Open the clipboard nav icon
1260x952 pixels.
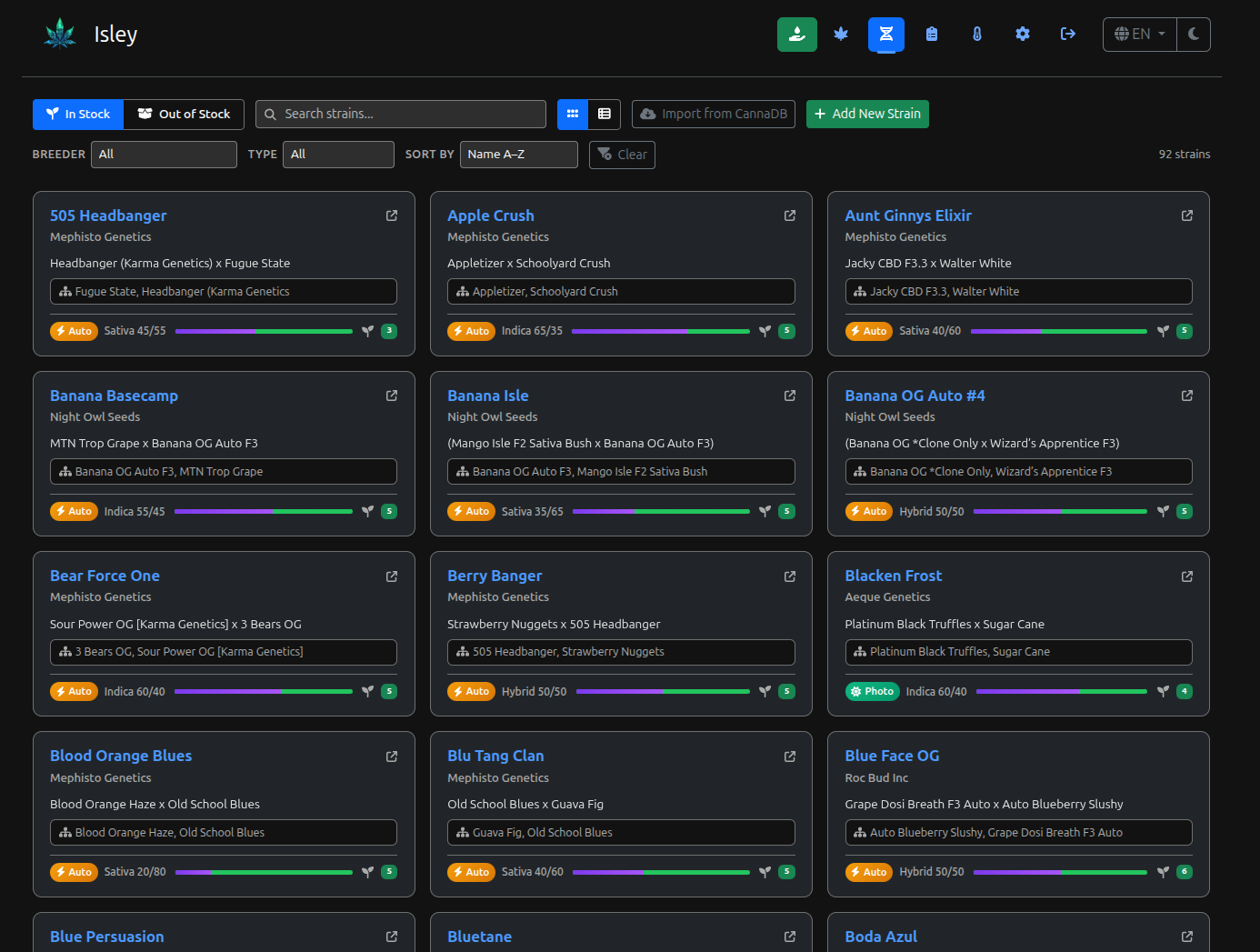point(932,35)
